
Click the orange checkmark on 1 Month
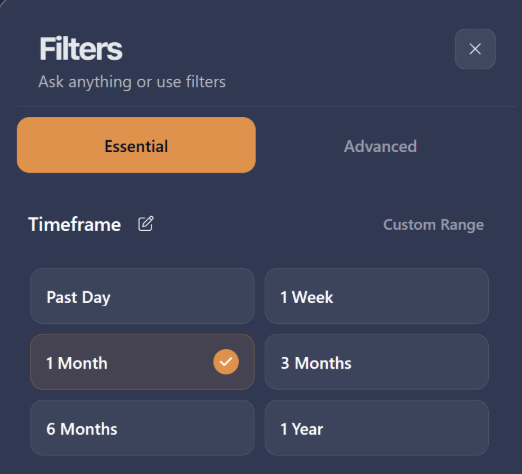pos(226,362)
